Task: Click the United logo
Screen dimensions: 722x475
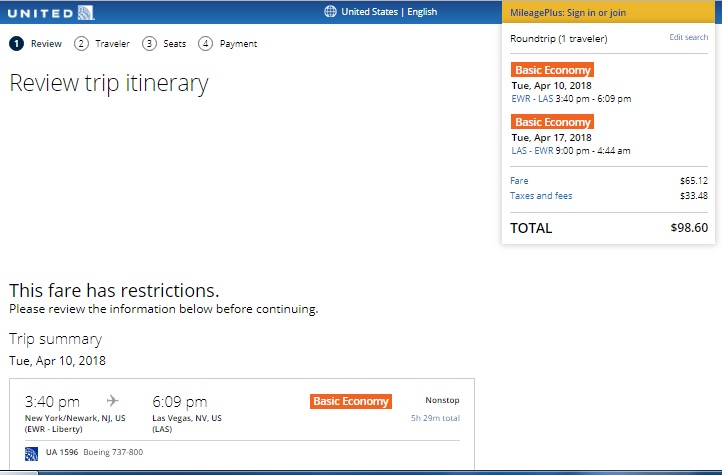Action: (51, 12)
